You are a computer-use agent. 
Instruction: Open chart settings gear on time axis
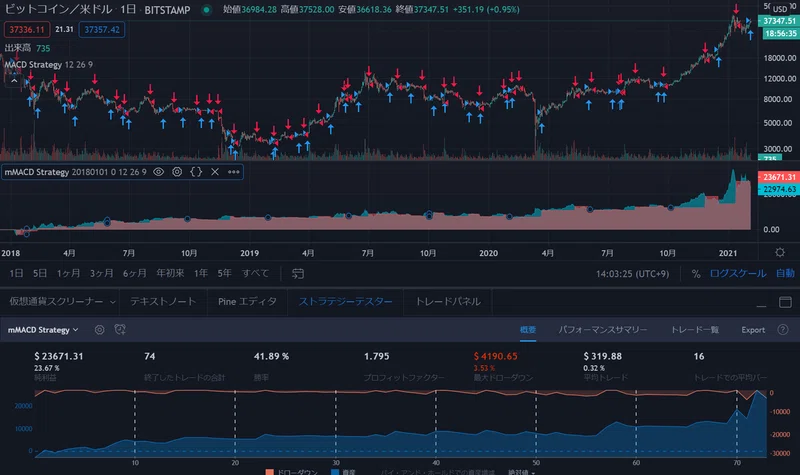pos(780,253)
